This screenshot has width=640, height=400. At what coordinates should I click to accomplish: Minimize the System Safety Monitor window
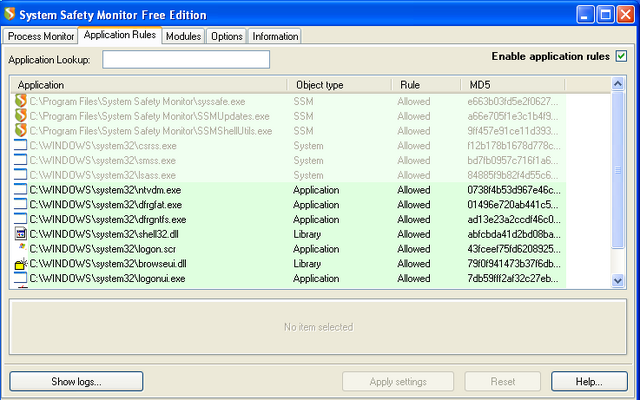(585, 15)
